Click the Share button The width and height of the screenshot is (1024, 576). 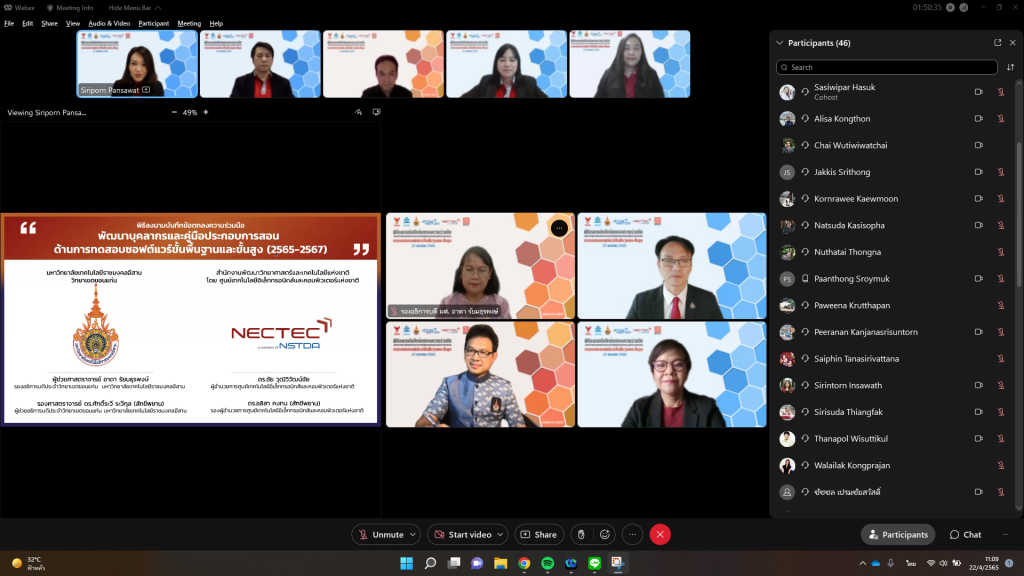[538, 535]
